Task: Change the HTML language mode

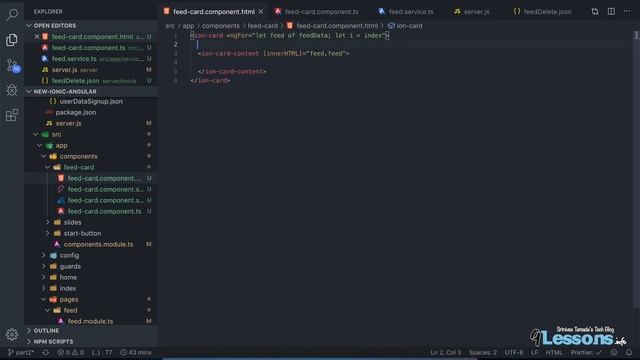Action: (554, 352)
